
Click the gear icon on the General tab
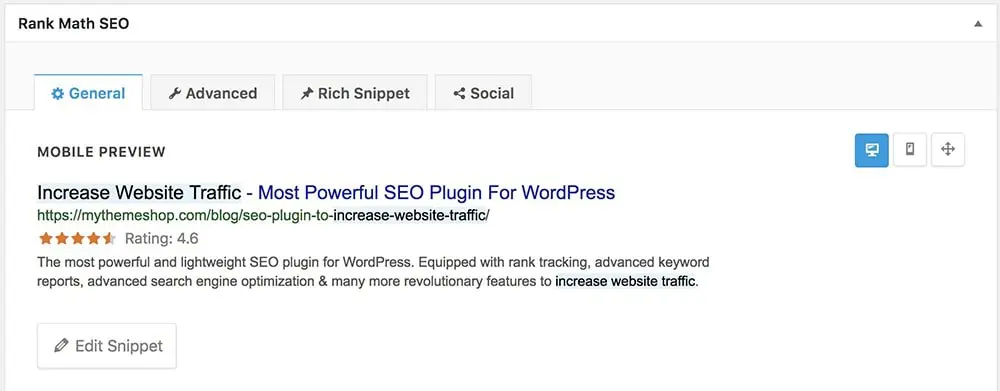click(x=57, y=94)
